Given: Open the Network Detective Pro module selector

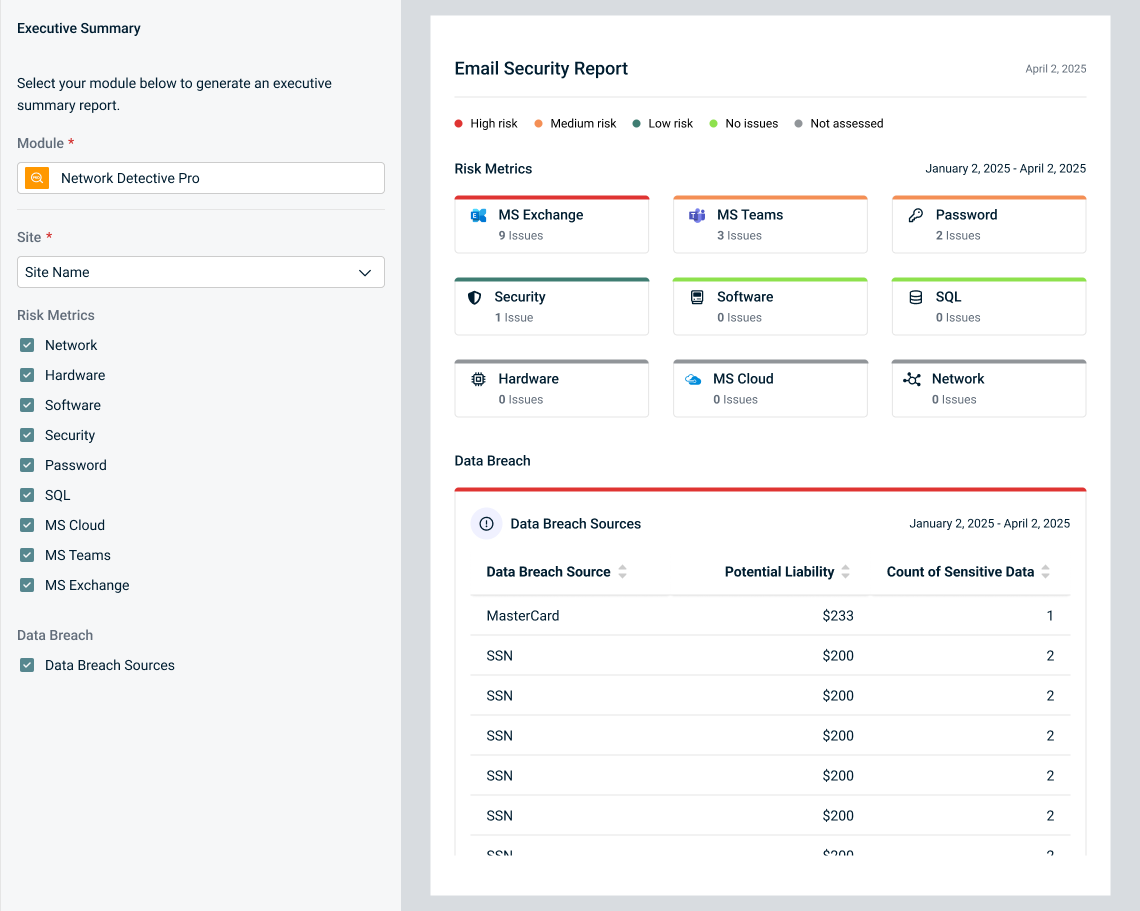Looking at the screenshot, I should coord(200,178).
